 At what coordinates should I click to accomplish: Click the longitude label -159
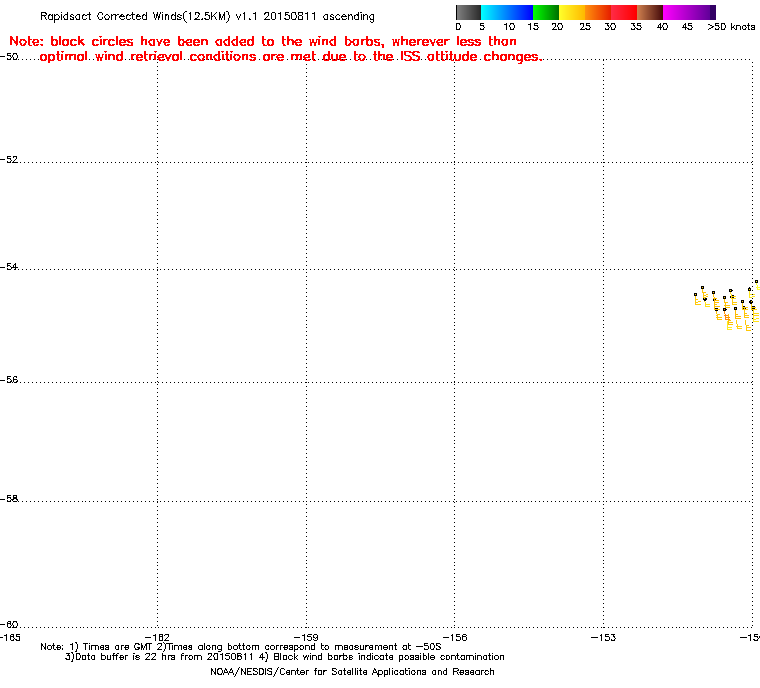pyautogui.click(x=306, y=637)
